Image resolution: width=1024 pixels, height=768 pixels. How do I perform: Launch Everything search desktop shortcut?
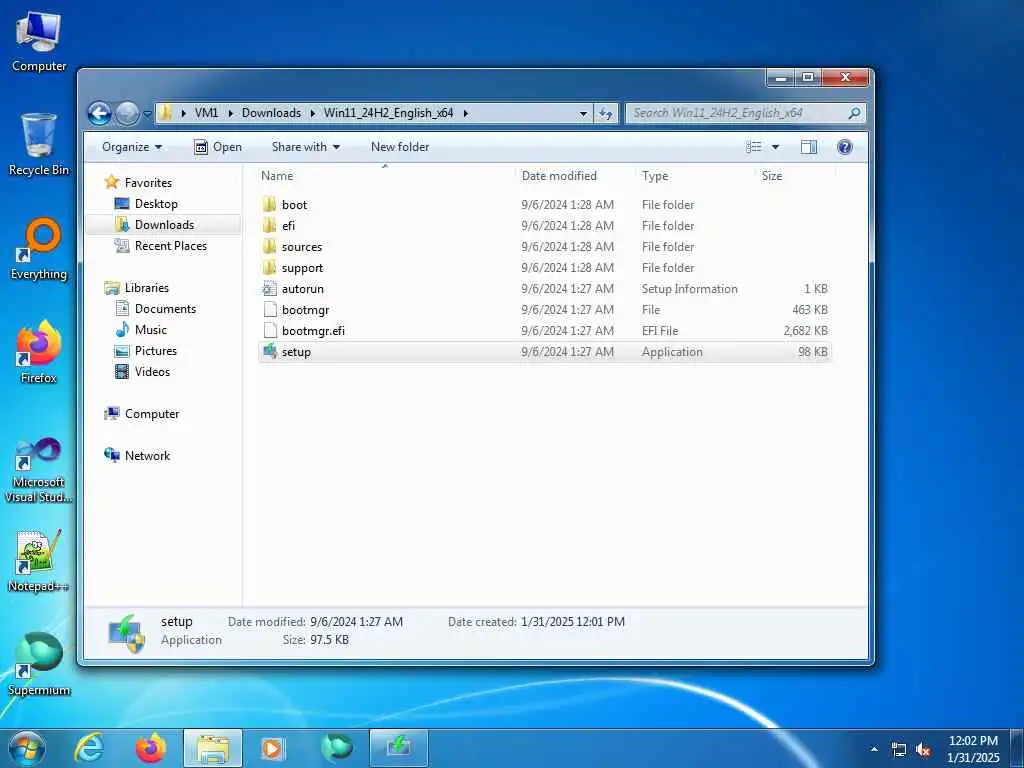point(39,249)
